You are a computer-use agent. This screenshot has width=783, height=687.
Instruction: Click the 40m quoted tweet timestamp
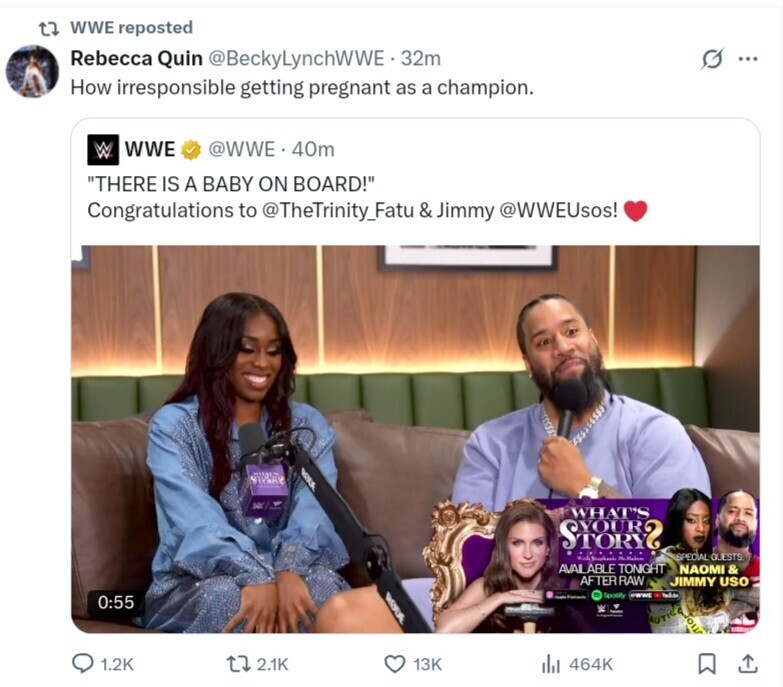point(313,149)
